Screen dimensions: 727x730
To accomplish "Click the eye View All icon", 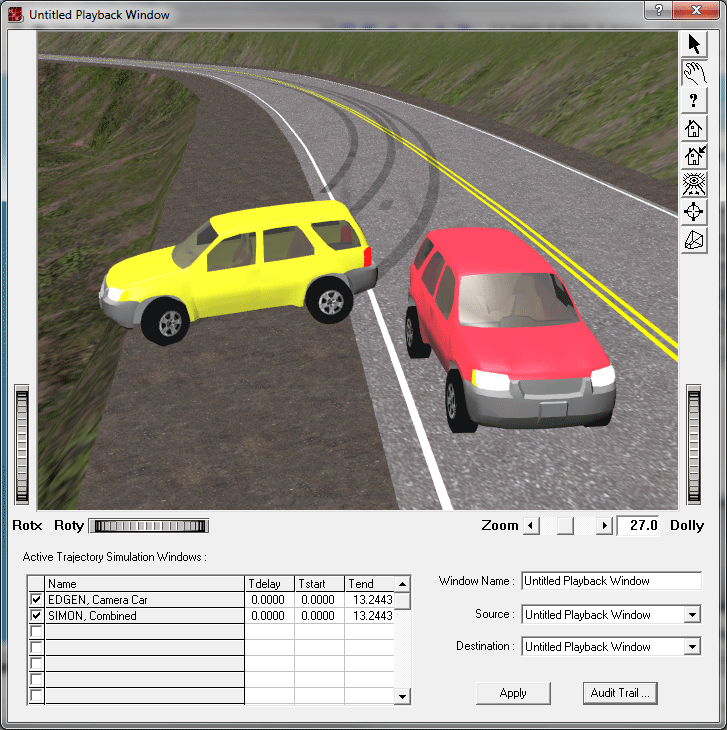I will click(694, 184).
